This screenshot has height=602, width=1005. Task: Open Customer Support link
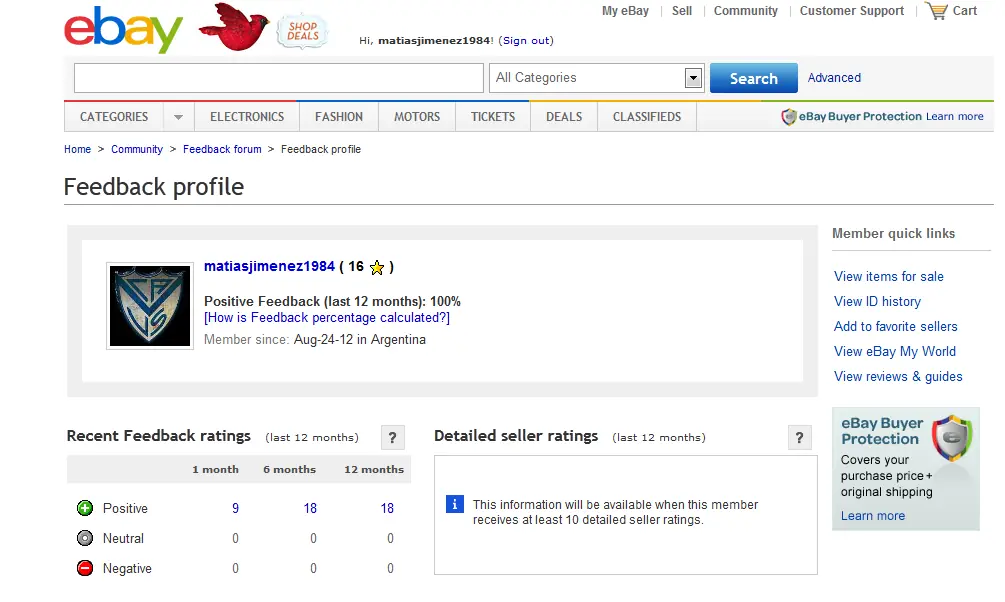[x=852, y=11]
